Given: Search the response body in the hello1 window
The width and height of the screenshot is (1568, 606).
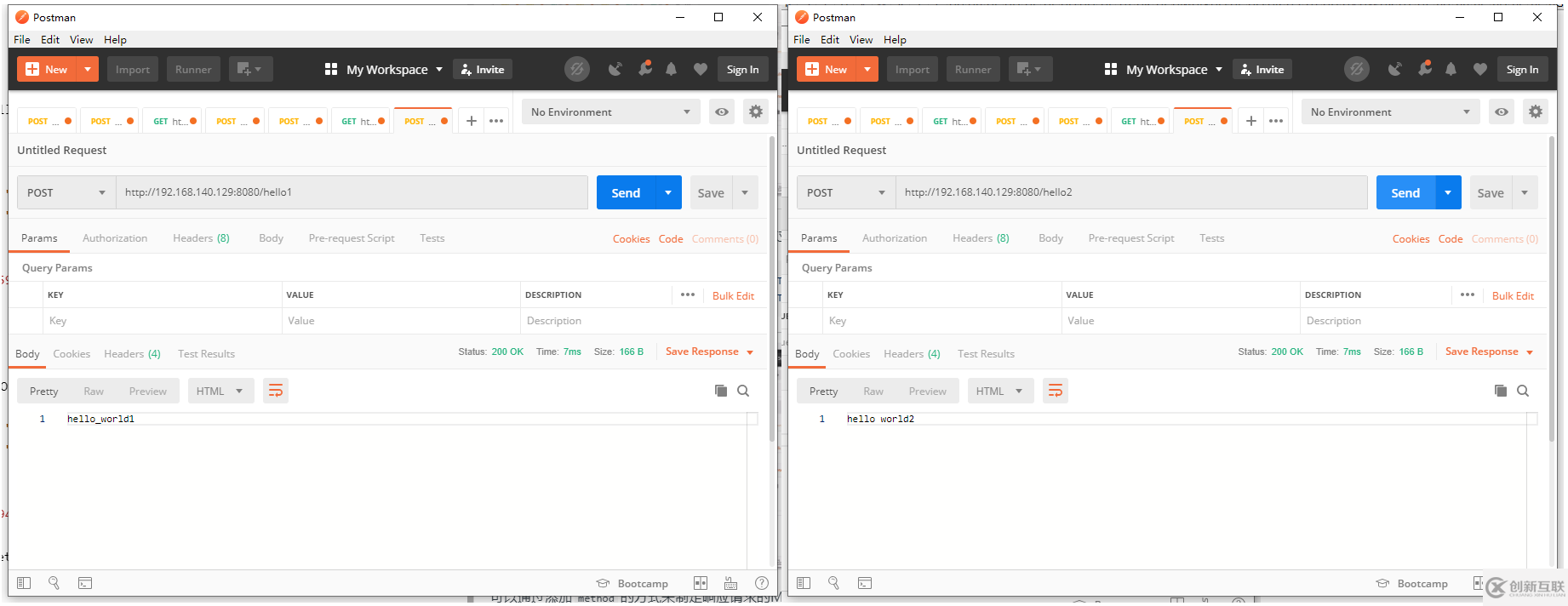Looking at the screenshot, I should pos(743,391).
